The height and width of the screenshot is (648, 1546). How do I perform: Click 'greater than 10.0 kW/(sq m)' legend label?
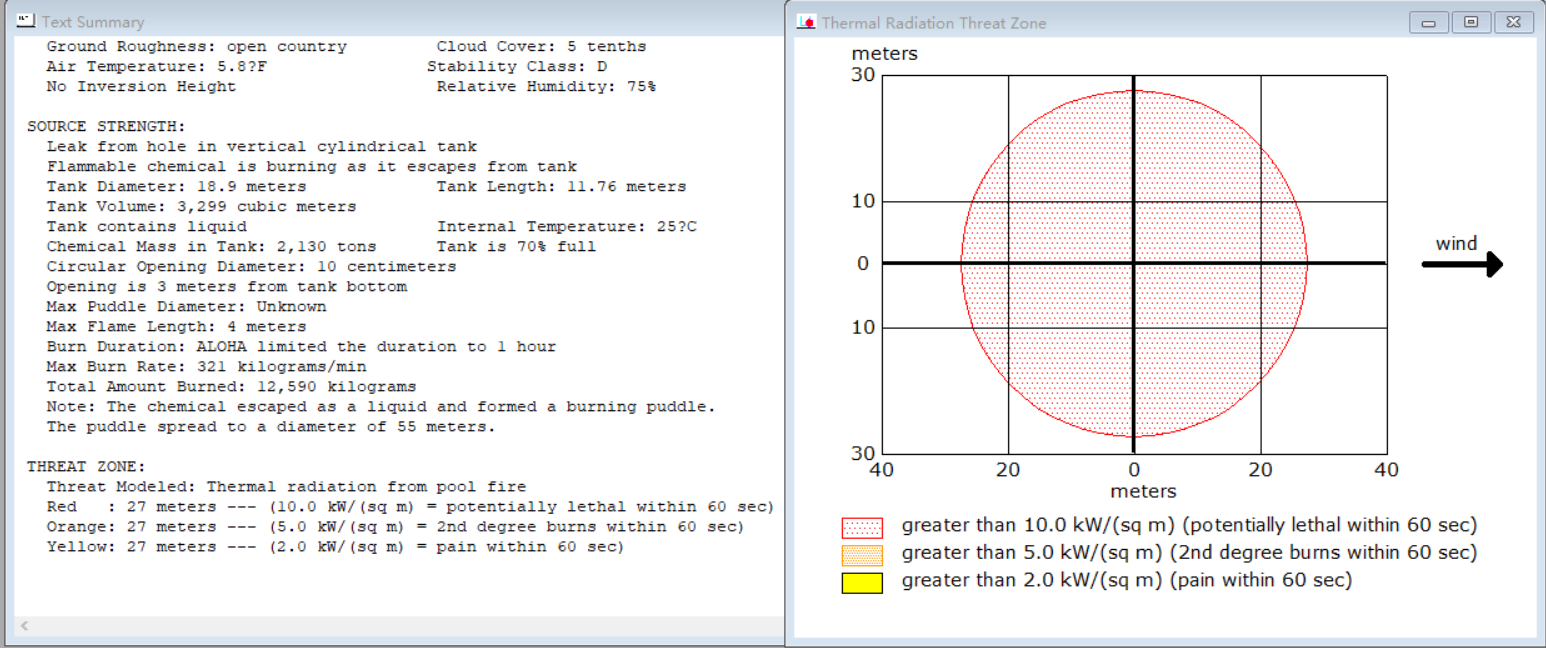[1189, 525]
